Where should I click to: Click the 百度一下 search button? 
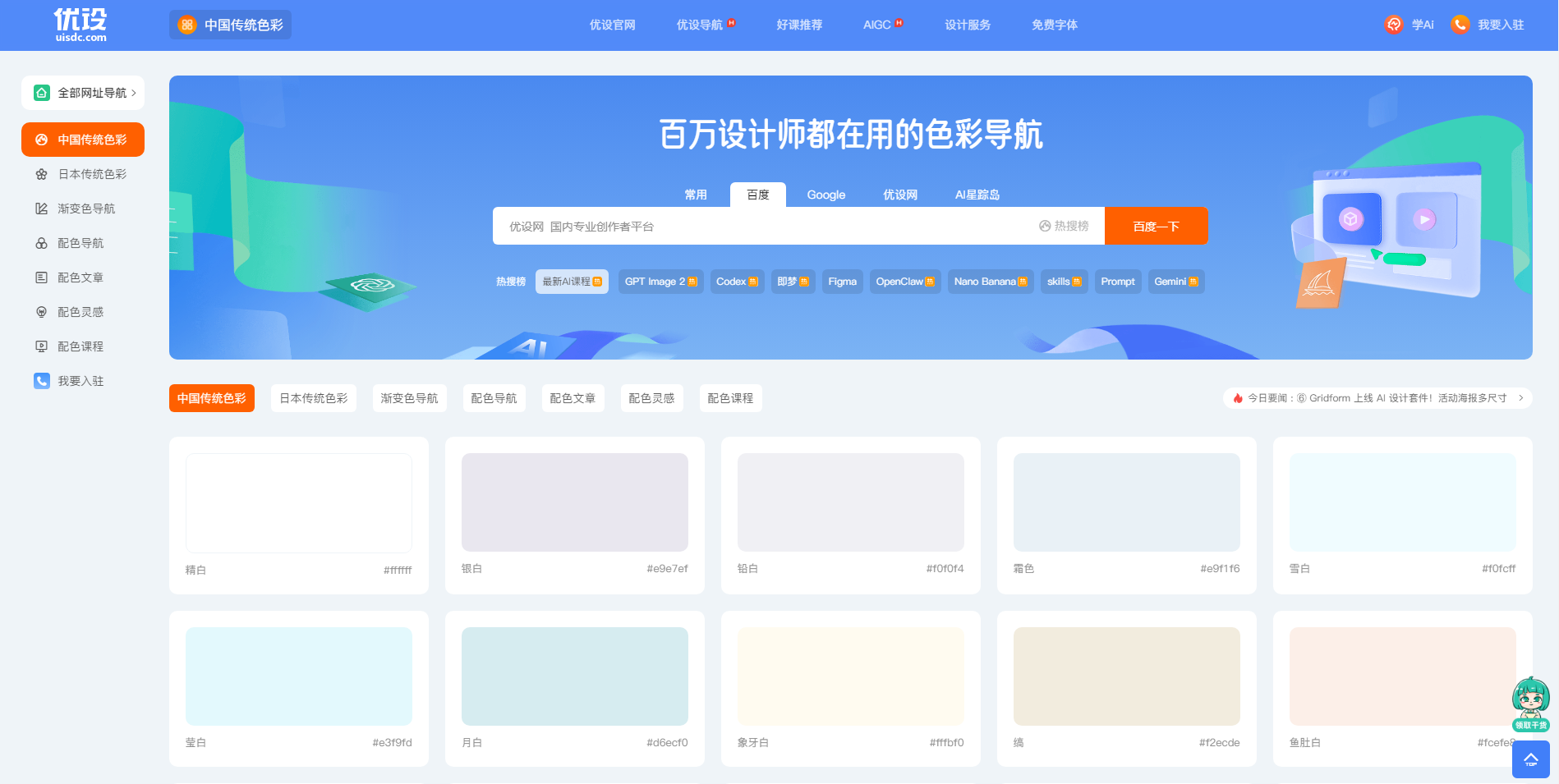[1157, 226]
